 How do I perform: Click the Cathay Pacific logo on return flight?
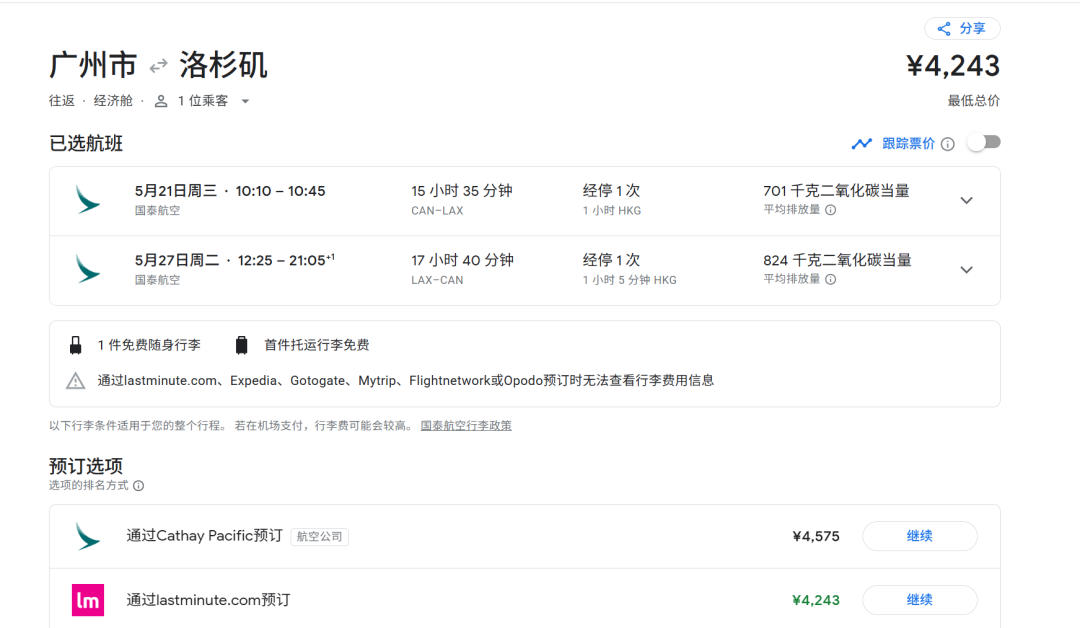(x=88, y=269)
